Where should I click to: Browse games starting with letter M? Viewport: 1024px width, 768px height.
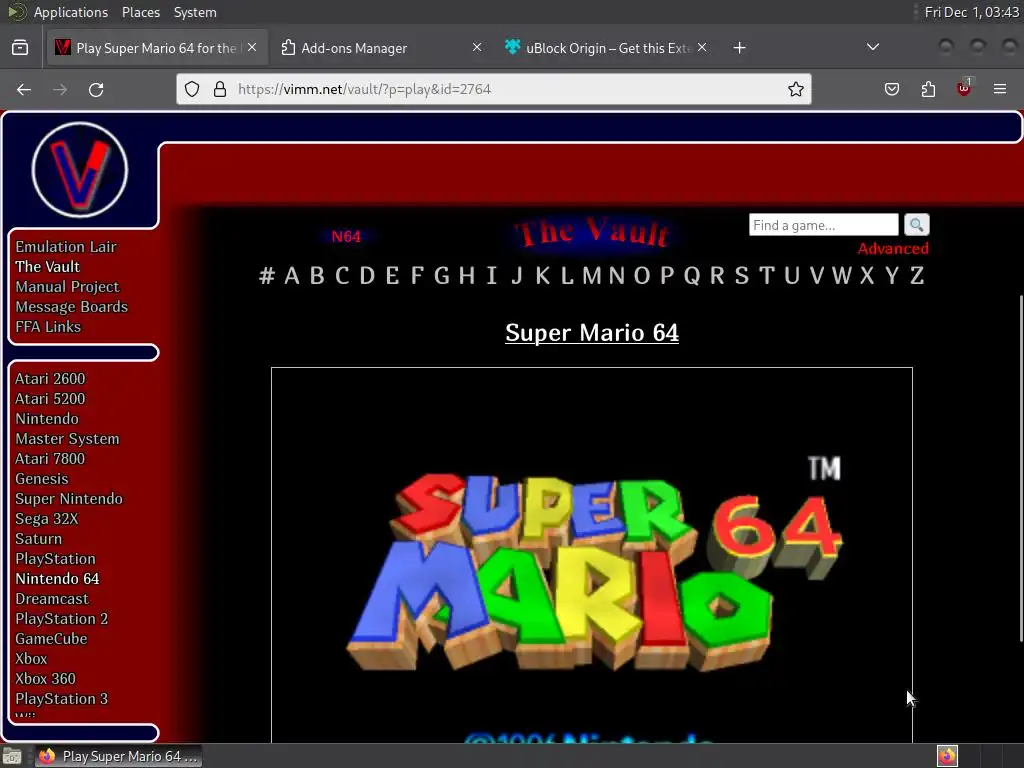click(592, 276)
